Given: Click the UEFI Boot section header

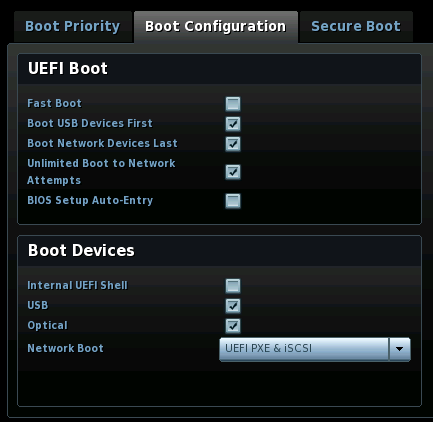Looking at the screenshot, I should (68, 68).
